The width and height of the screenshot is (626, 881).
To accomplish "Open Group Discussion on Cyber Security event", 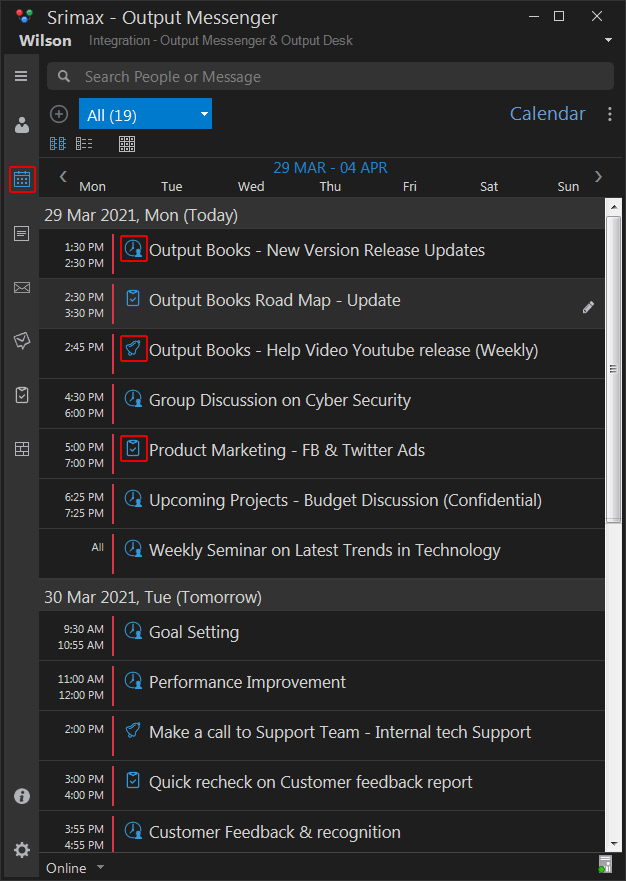I will point(322,403).
